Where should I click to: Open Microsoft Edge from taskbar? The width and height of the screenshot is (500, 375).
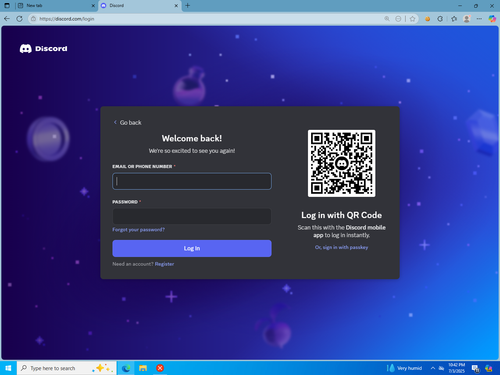tap(126, 368)
